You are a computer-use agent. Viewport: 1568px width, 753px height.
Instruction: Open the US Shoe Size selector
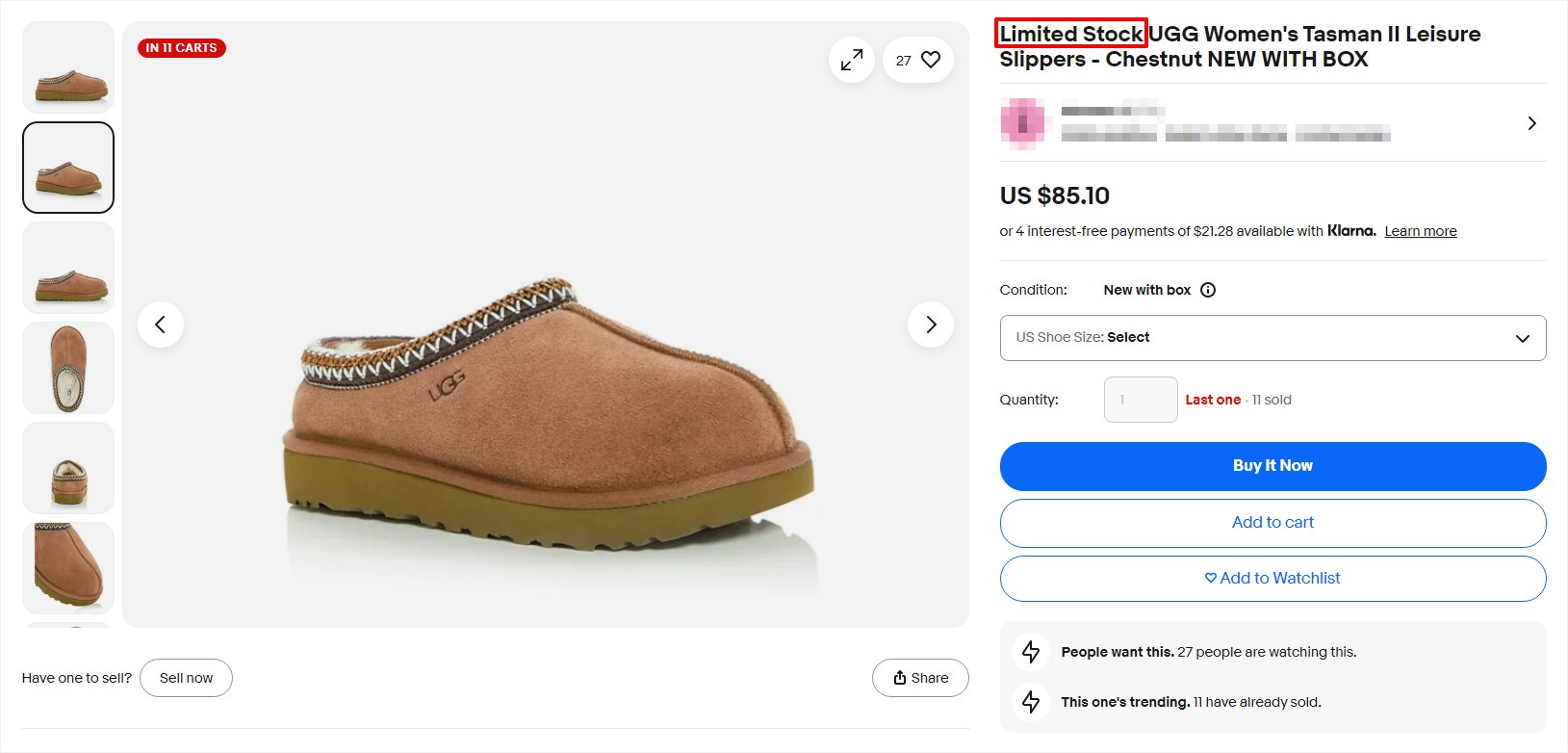click(1272, 338)
